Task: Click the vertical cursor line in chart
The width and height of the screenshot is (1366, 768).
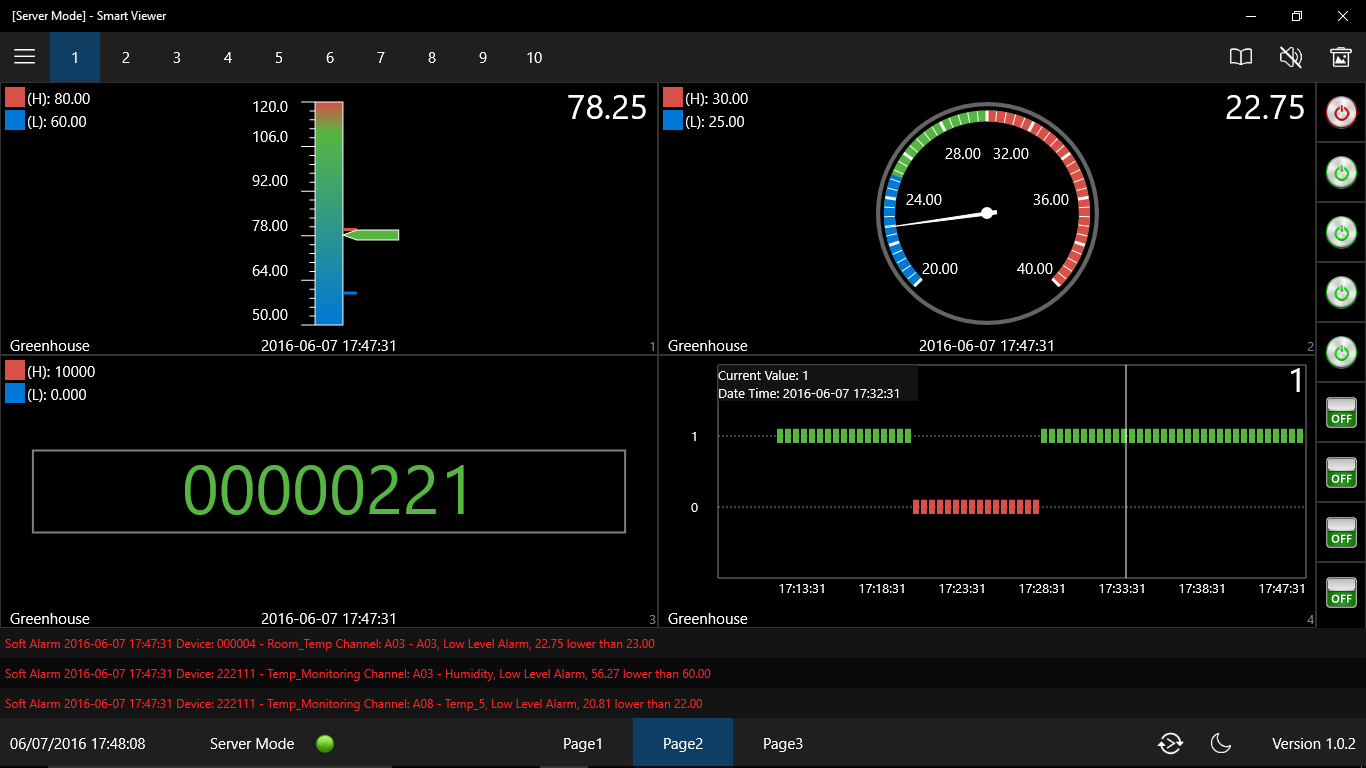Action: pos(1126,471)
